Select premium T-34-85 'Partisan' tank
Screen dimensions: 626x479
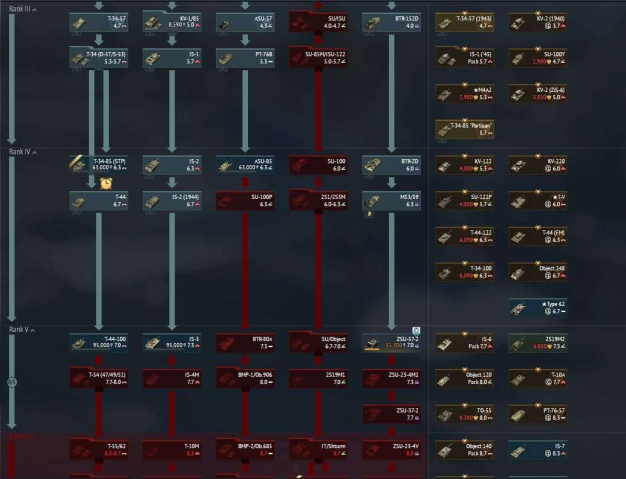pyautogui.click(x=465, y=130)
